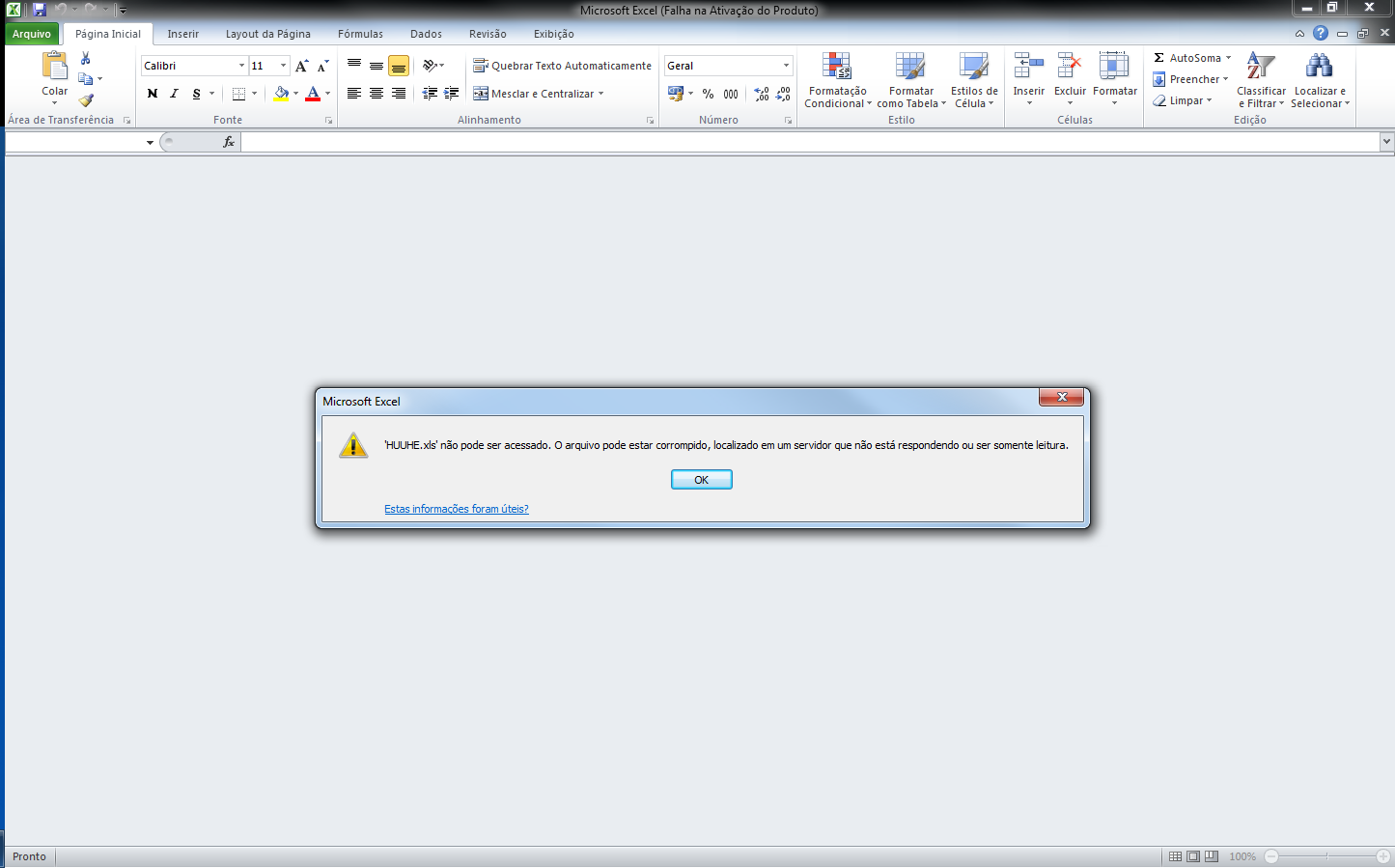Image resolution: width=1395 pixels, height=868 pixels.
Task: Decrease indent icon
Action: click(x=430, y=94)
